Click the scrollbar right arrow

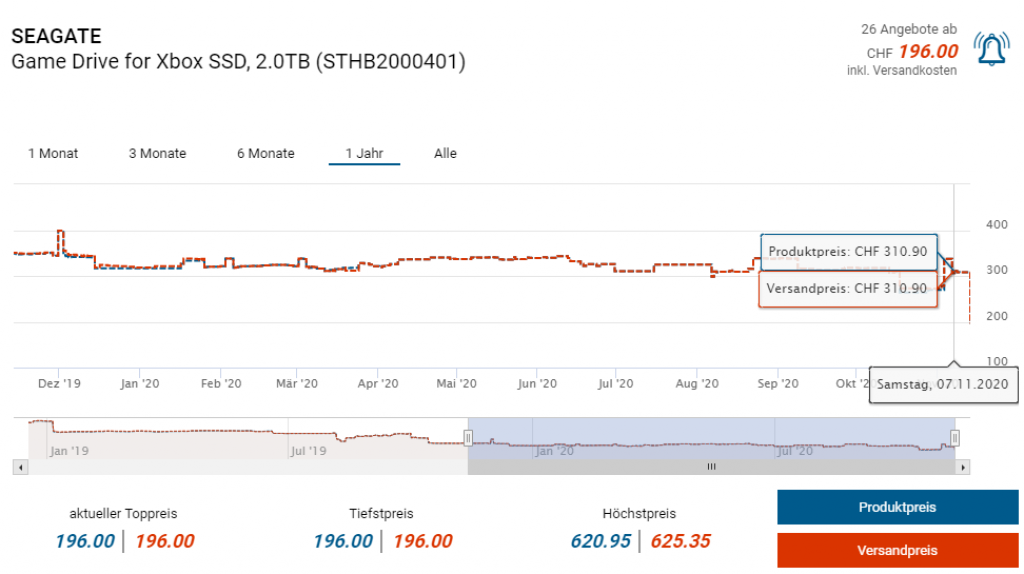tap(963, 467)
